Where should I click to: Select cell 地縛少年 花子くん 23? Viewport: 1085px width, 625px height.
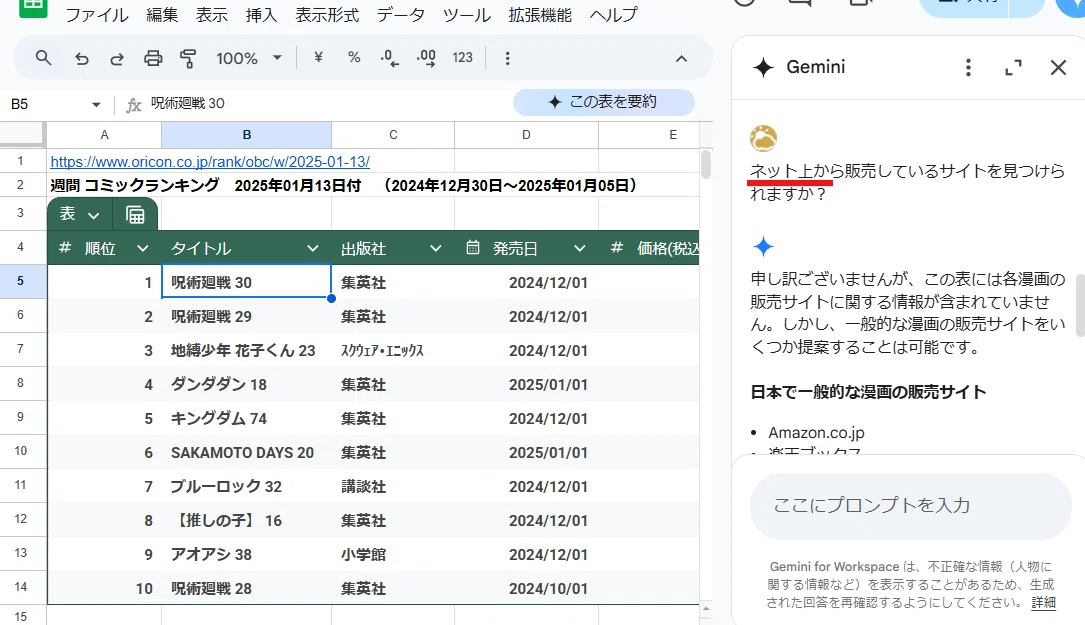tap(246, 350)
